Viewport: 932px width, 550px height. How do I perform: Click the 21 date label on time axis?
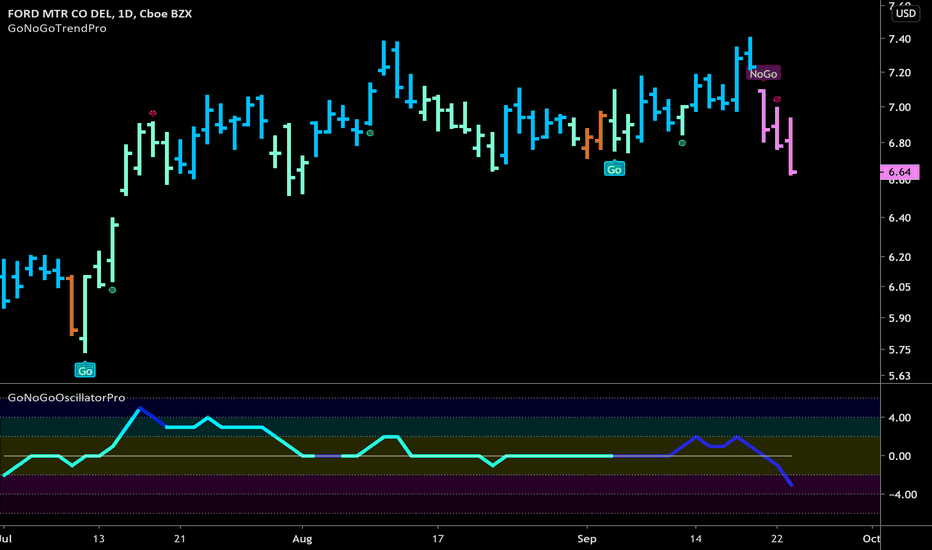(x=180, y=539)
